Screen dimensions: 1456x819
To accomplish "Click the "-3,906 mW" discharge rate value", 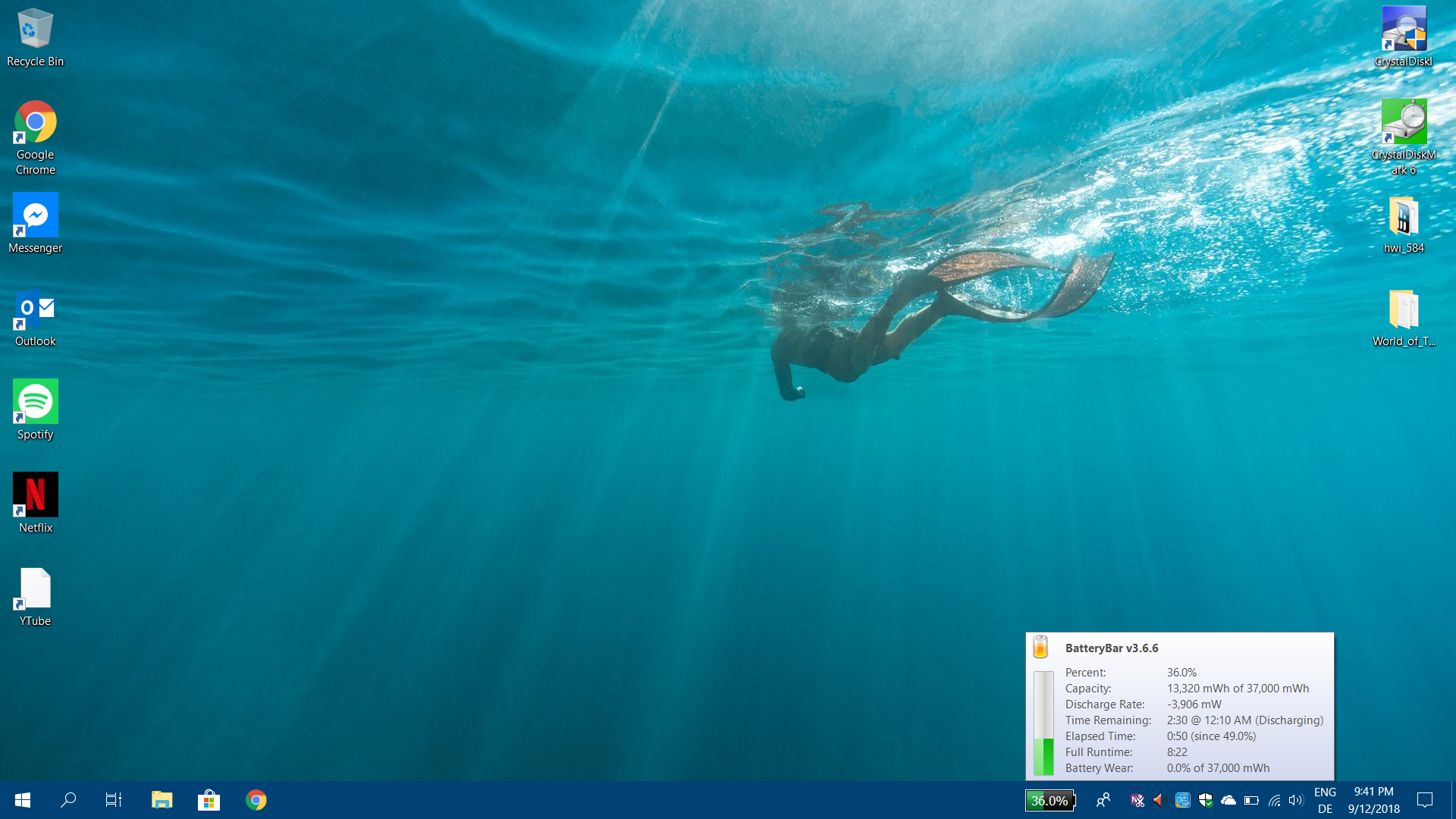I will point(1194,704).
